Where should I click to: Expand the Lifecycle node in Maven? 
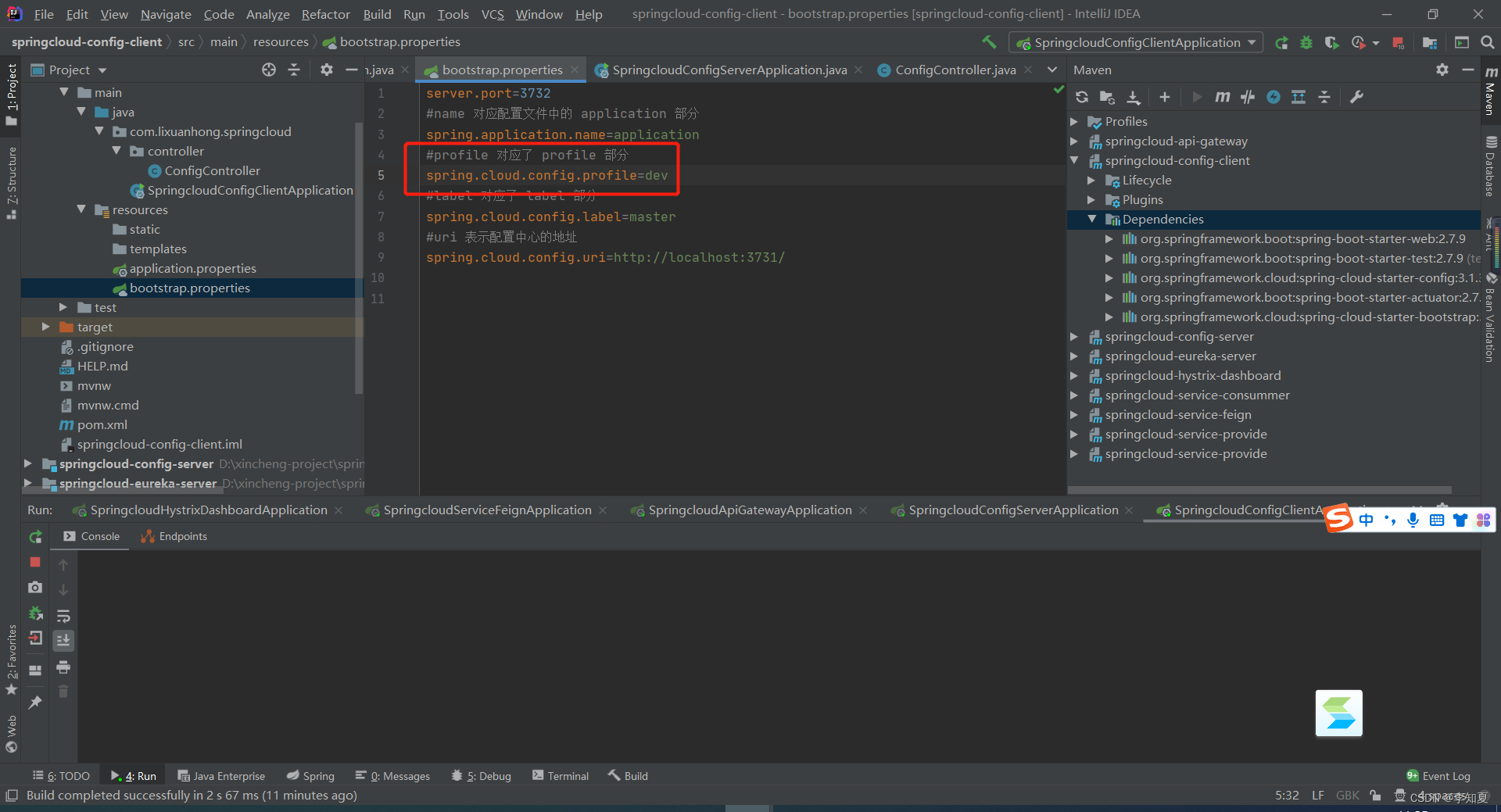click(1091, 180)
